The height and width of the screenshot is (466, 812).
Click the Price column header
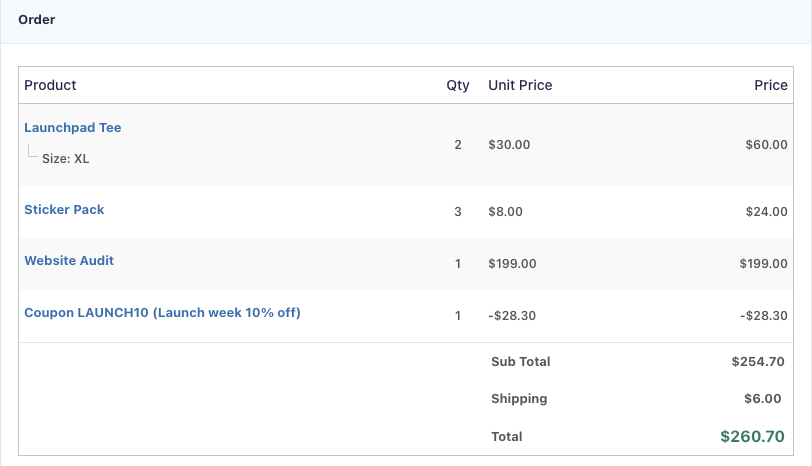coord(771,85)
